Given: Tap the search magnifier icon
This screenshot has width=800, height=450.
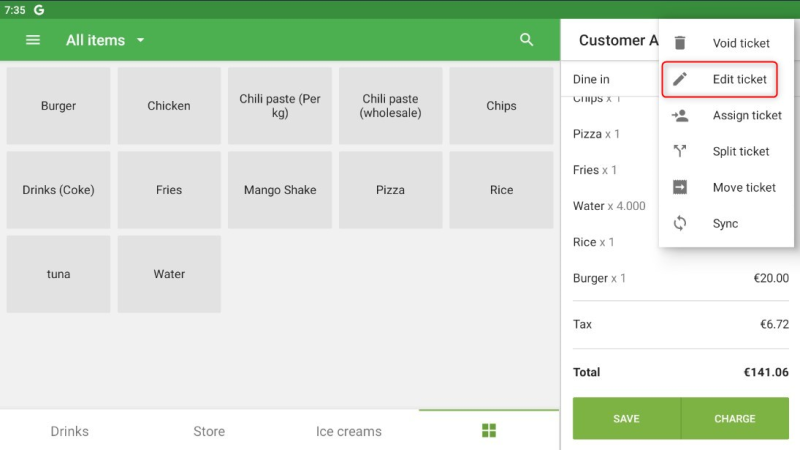Looking at the screenshot, I should [527, 40].
